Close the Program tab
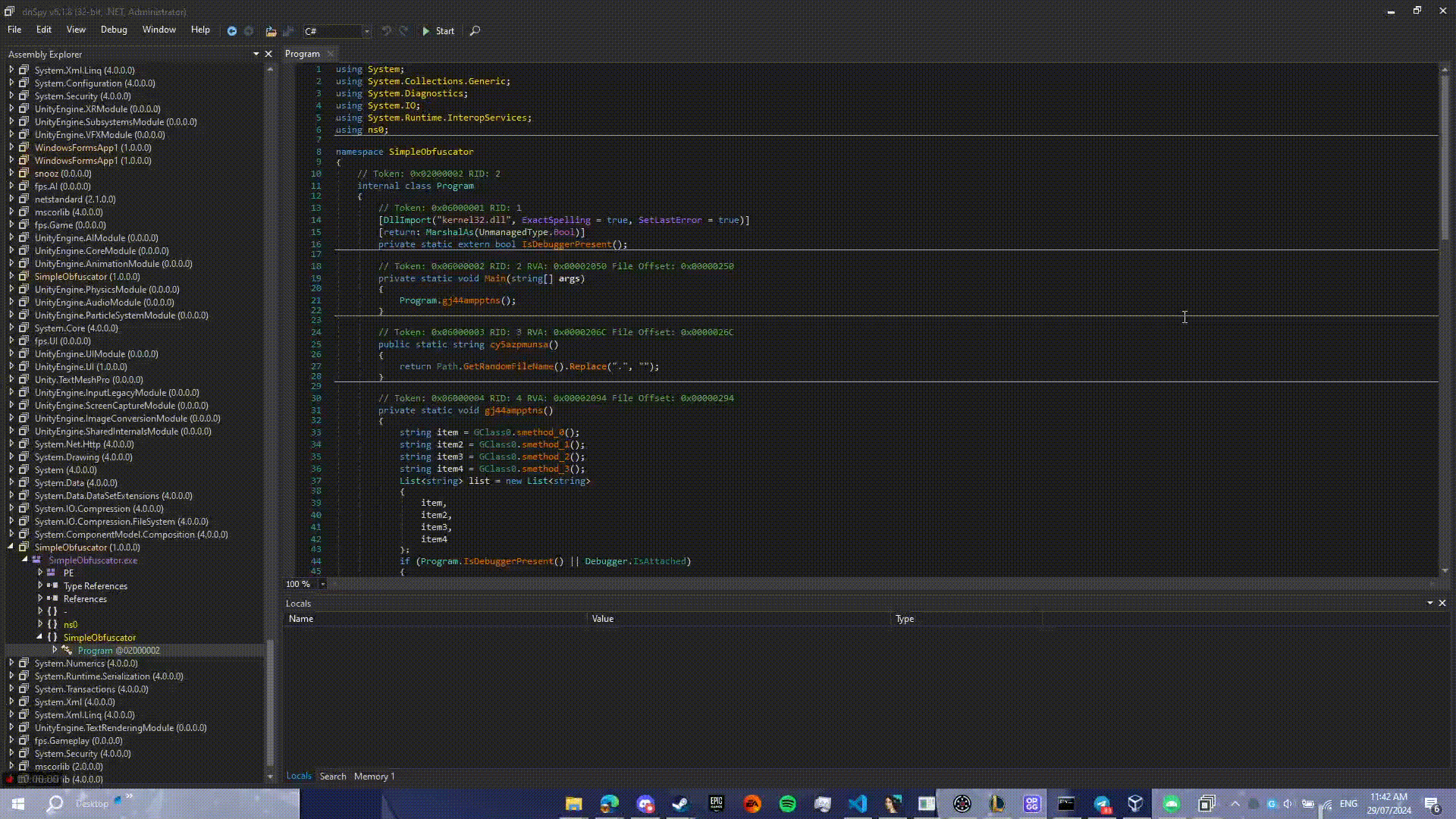The height and width of the screenshot is (819, 1456). coord(331,54)
